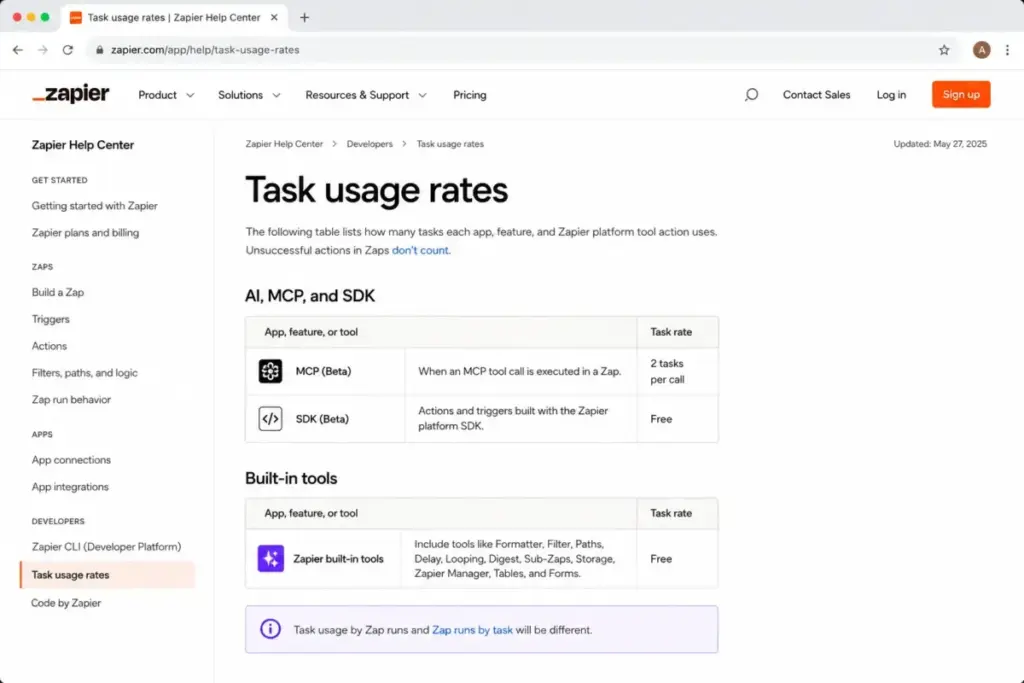Viewport: 1024px width, 683px height.
Task: Expand the Solutions dropdown menu
Action: [x=249, y=95]
